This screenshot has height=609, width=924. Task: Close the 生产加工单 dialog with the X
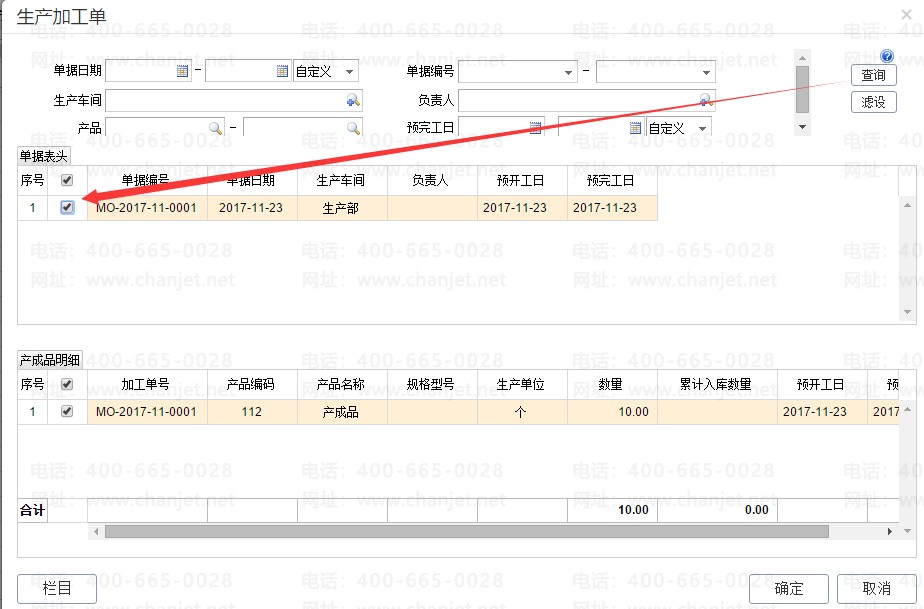[x=906, y=15]
